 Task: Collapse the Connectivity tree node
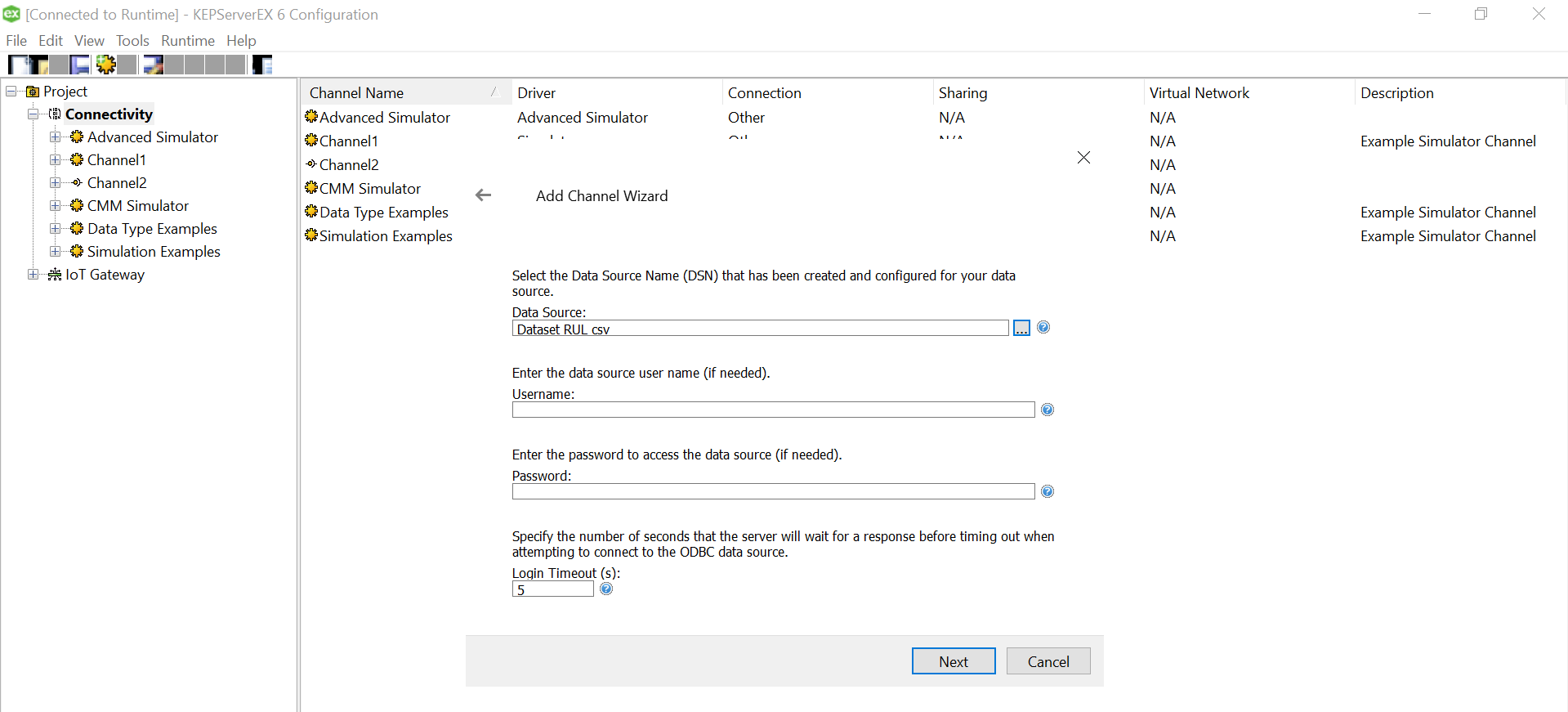33,114
